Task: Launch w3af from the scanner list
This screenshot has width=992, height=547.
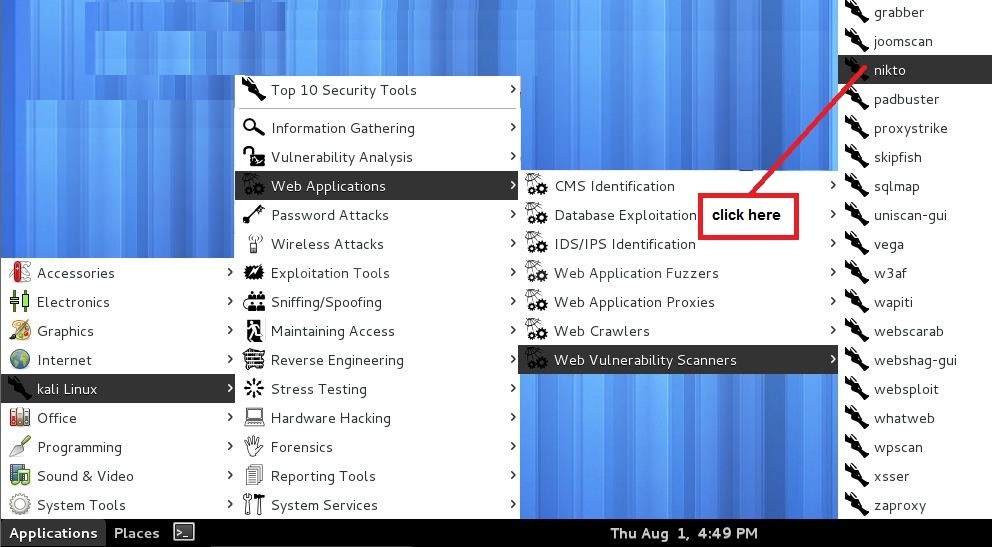Action: [x=915, y=273]
